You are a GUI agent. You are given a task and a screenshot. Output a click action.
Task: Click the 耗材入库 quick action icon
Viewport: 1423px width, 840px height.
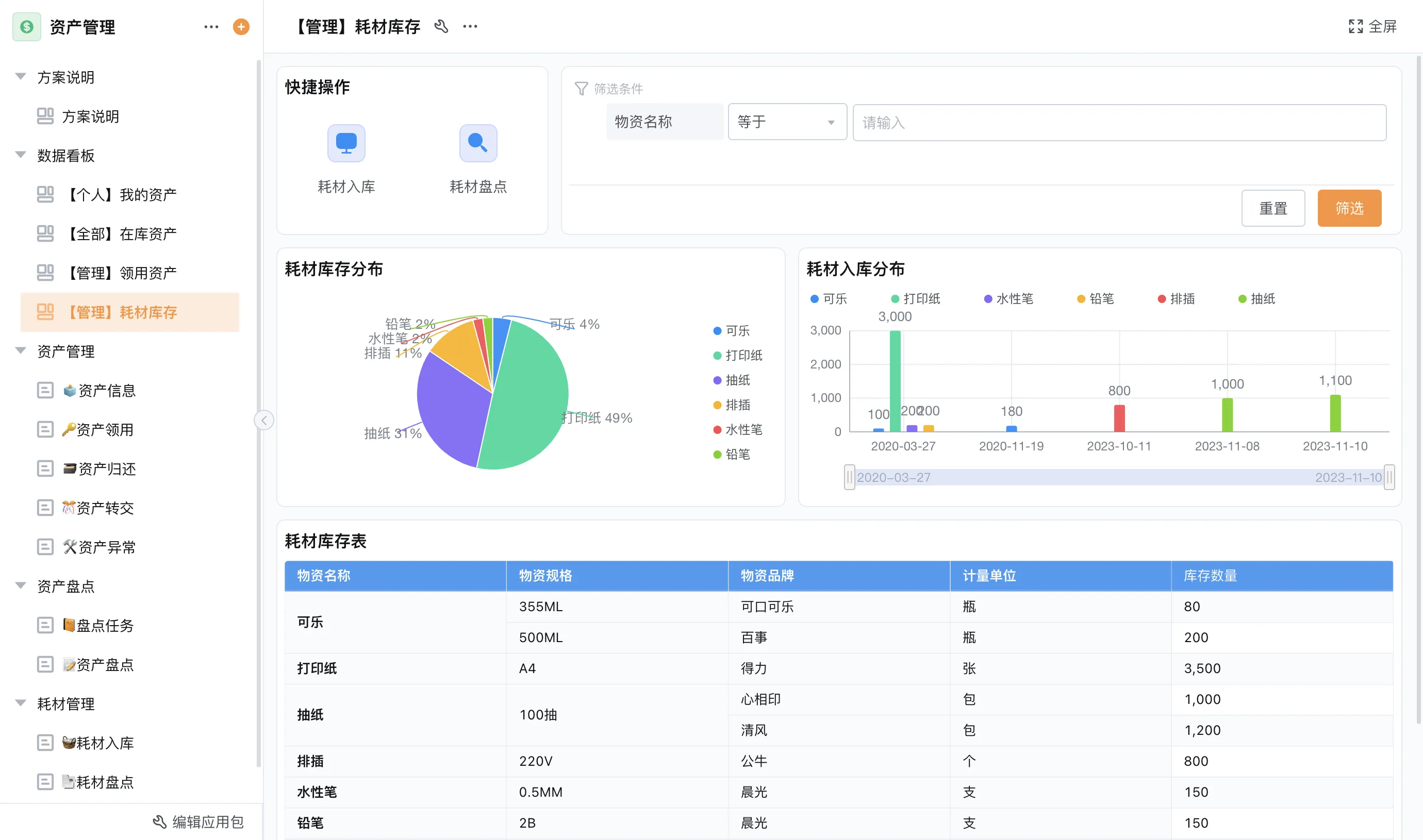(x=346, y=143)
